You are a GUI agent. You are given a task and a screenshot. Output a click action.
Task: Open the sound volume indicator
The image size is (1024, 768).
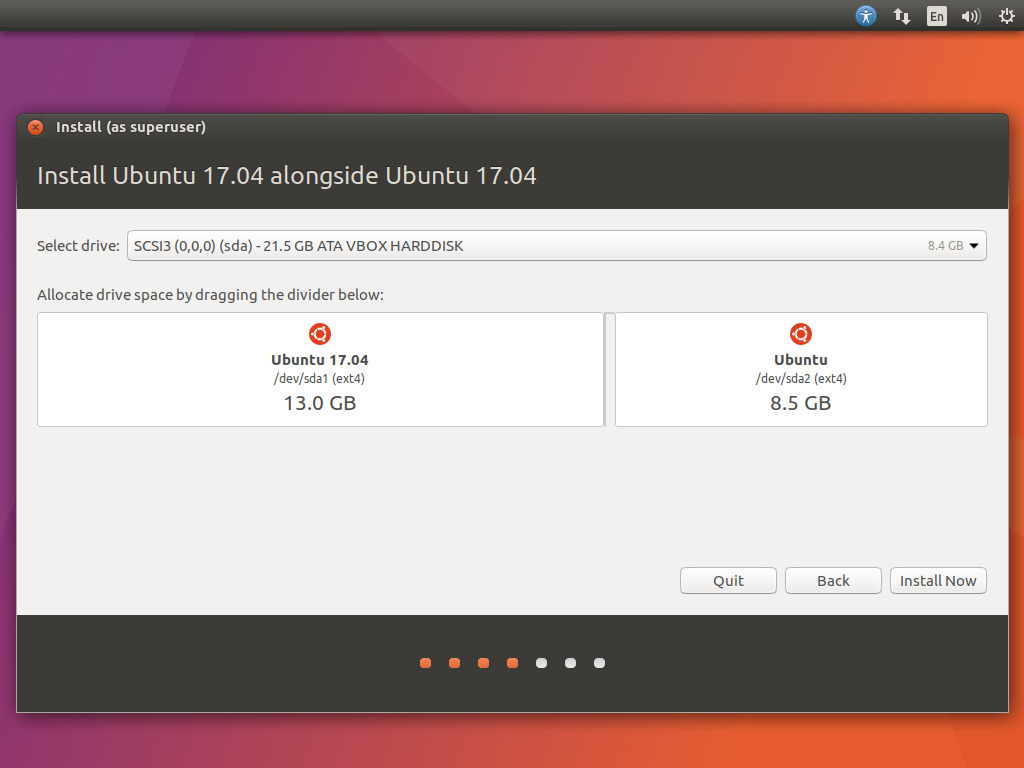(x=970, y=16)
